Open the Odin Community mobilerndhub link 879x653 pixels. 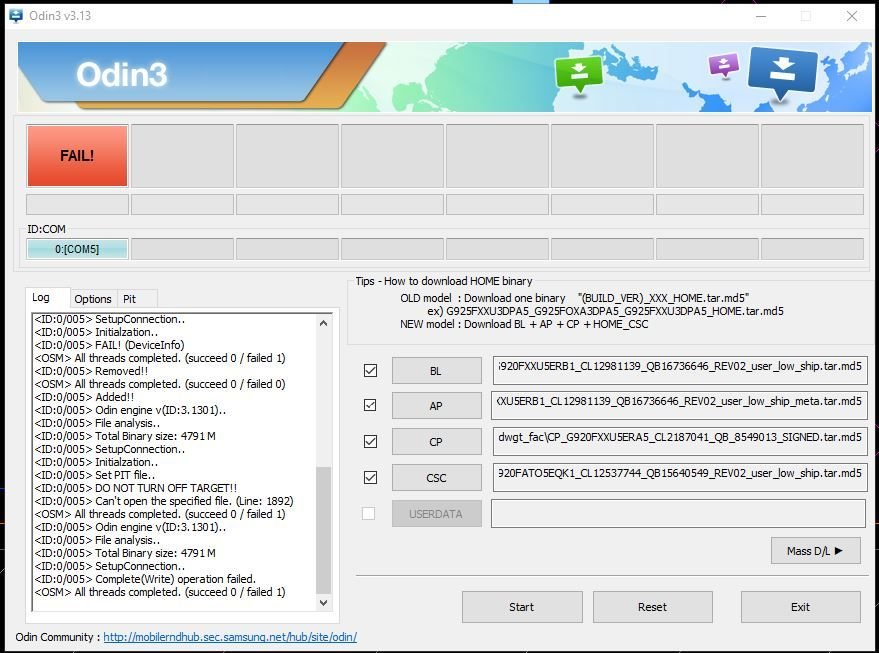coord(230,637)
